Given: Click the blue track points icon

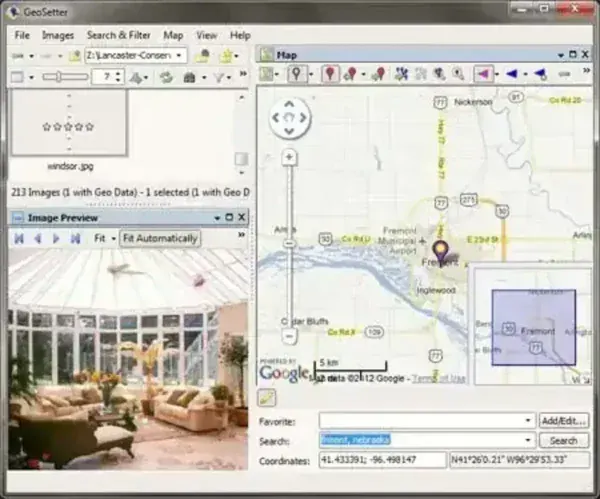Looking at the screenshot, I should click(x=401, y=74).
